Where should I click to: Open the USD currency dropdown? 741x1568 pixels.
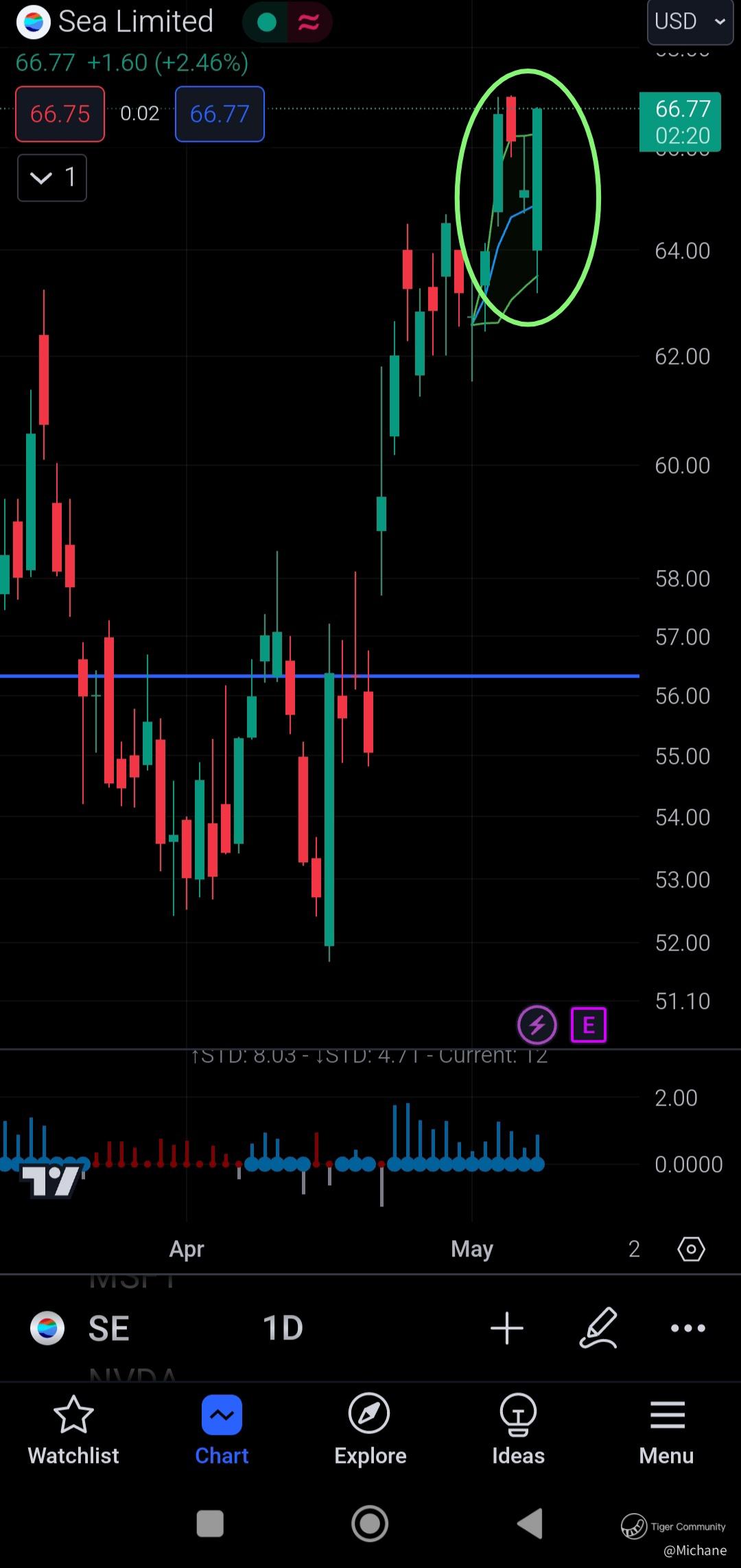click(690, 21)
